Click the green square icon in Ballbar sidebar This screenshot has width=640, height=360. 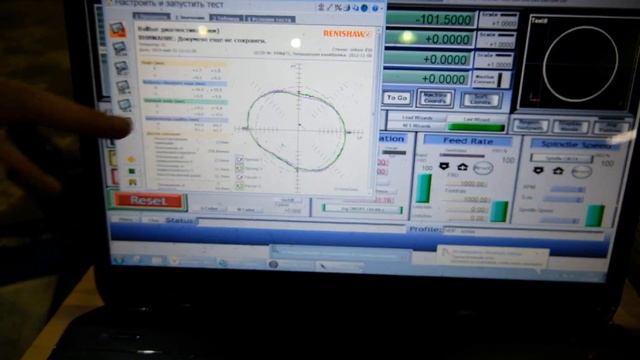[131, 171]
